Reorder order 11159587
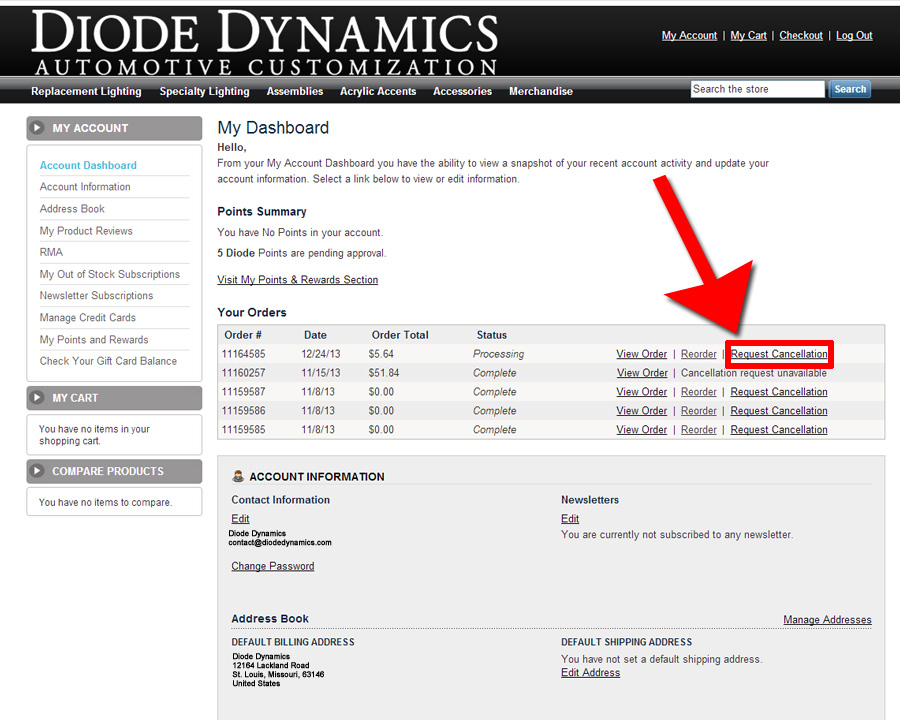The height and width of the screenshot is (720, 900). tap(699, 392)
